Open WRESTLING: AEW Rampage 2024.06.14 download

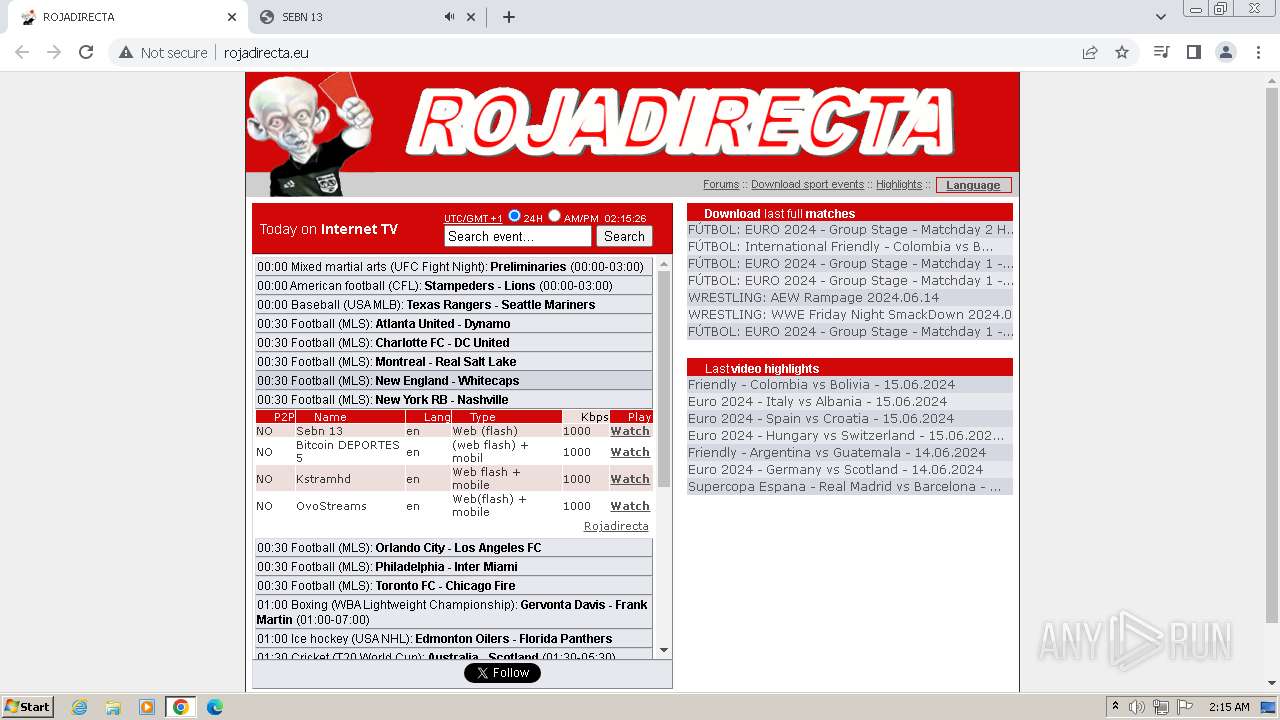tap(813, 298)
